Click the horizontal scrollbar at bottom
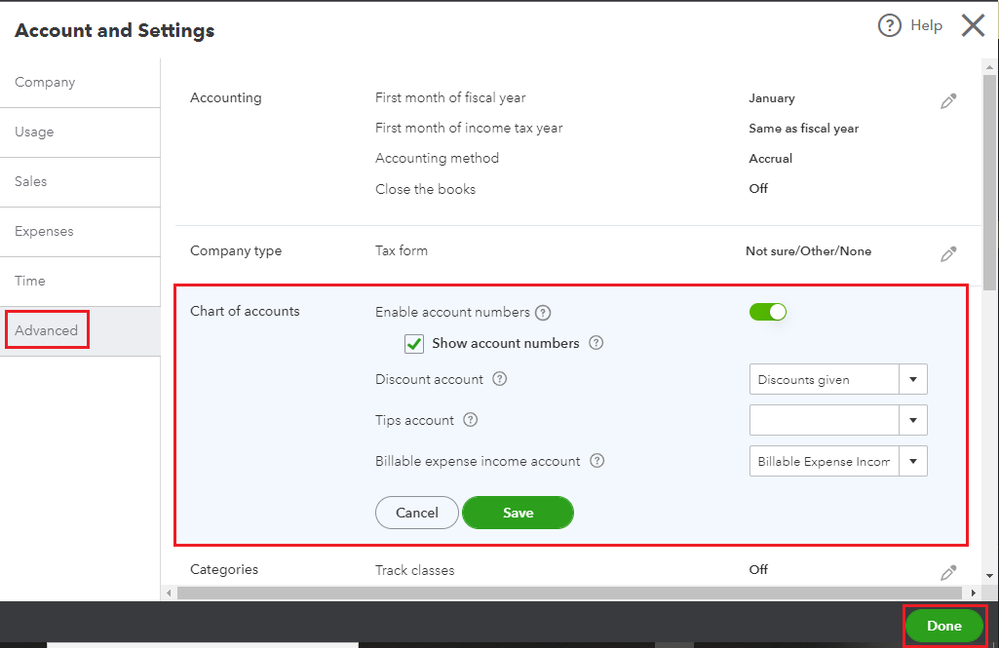The image size is (999, 648). (560, 593)
